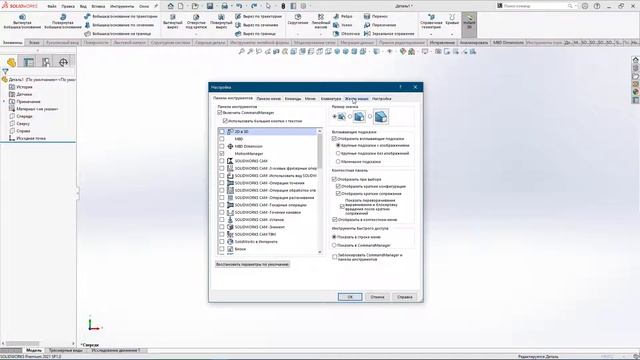Screen dimensions: 640x360
Task: Click the Отмена button in dialog
Action: click(377, 297)
